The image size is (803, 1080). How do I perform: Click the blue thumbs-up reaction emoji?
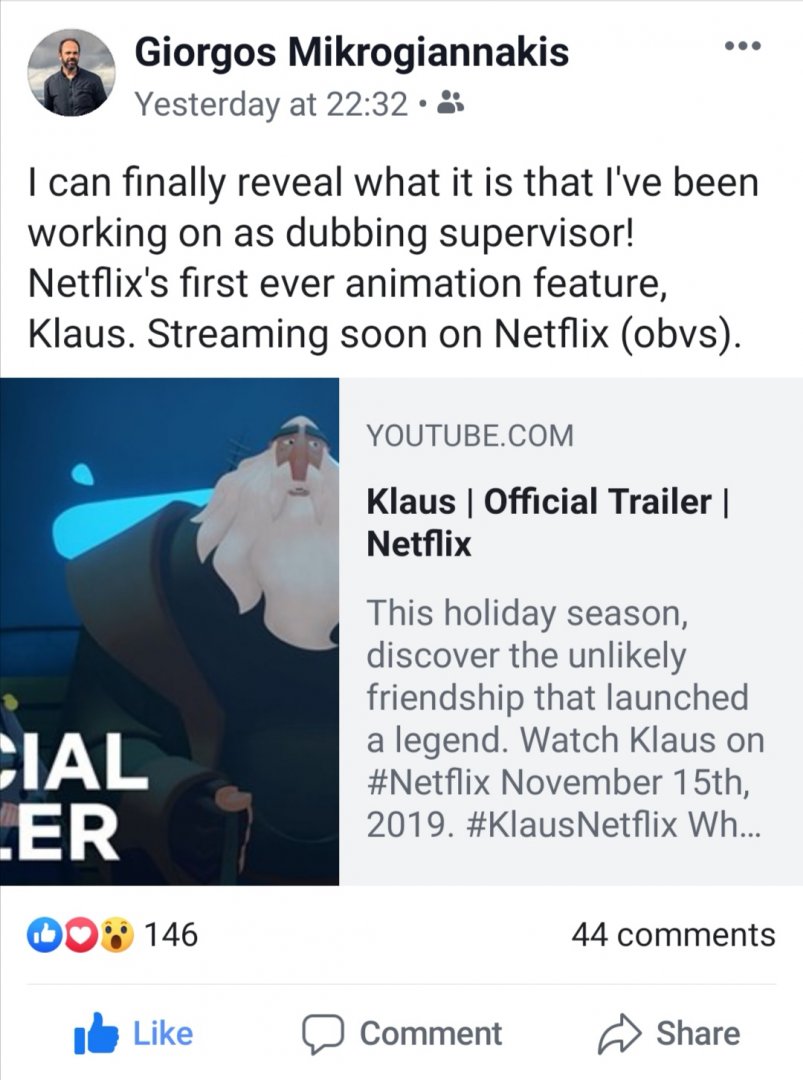coord(43,935)
